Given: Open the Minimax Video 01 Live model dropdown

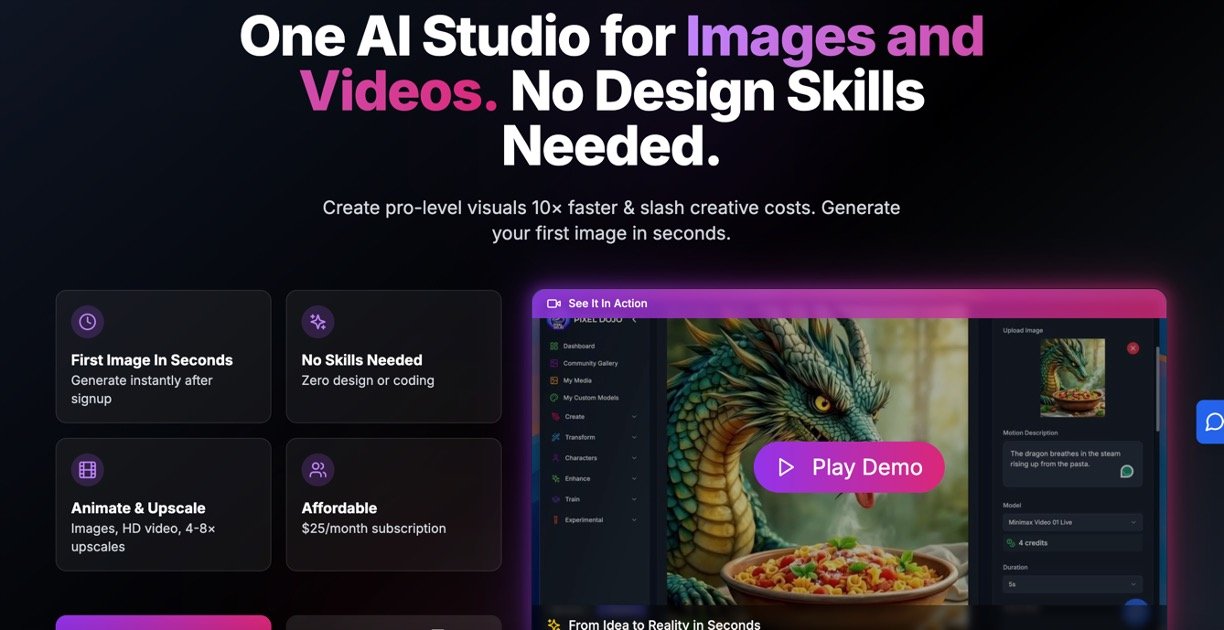Looking at the screenshot, I should [x=1073, y=522].
